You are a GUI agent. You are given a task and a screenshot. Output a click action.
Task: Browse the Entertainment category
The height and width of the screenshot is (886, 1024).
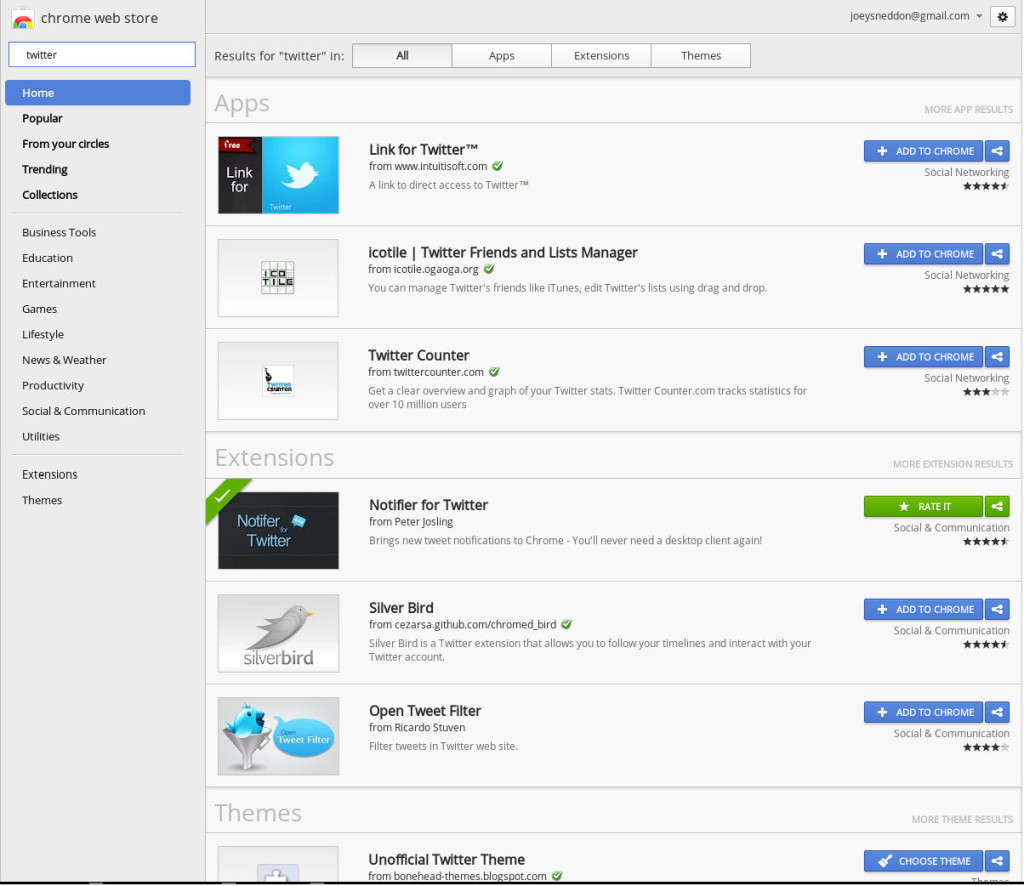pyautogui.click(x=59, y=283)
